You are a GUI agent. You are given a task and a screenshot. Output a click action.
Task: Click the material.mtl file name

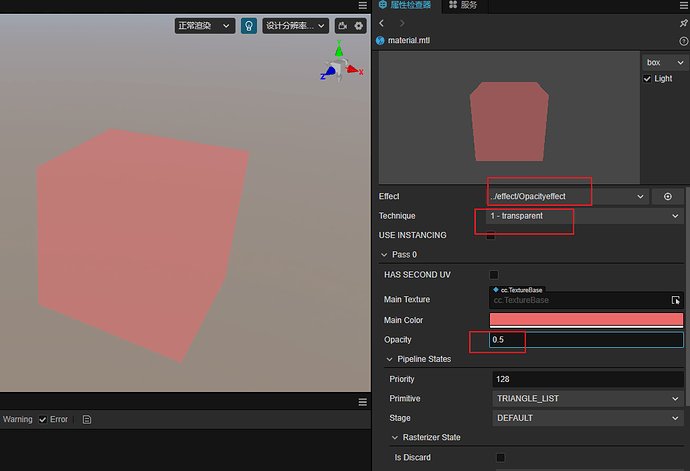pyautogui.click(x=409, y=40)
